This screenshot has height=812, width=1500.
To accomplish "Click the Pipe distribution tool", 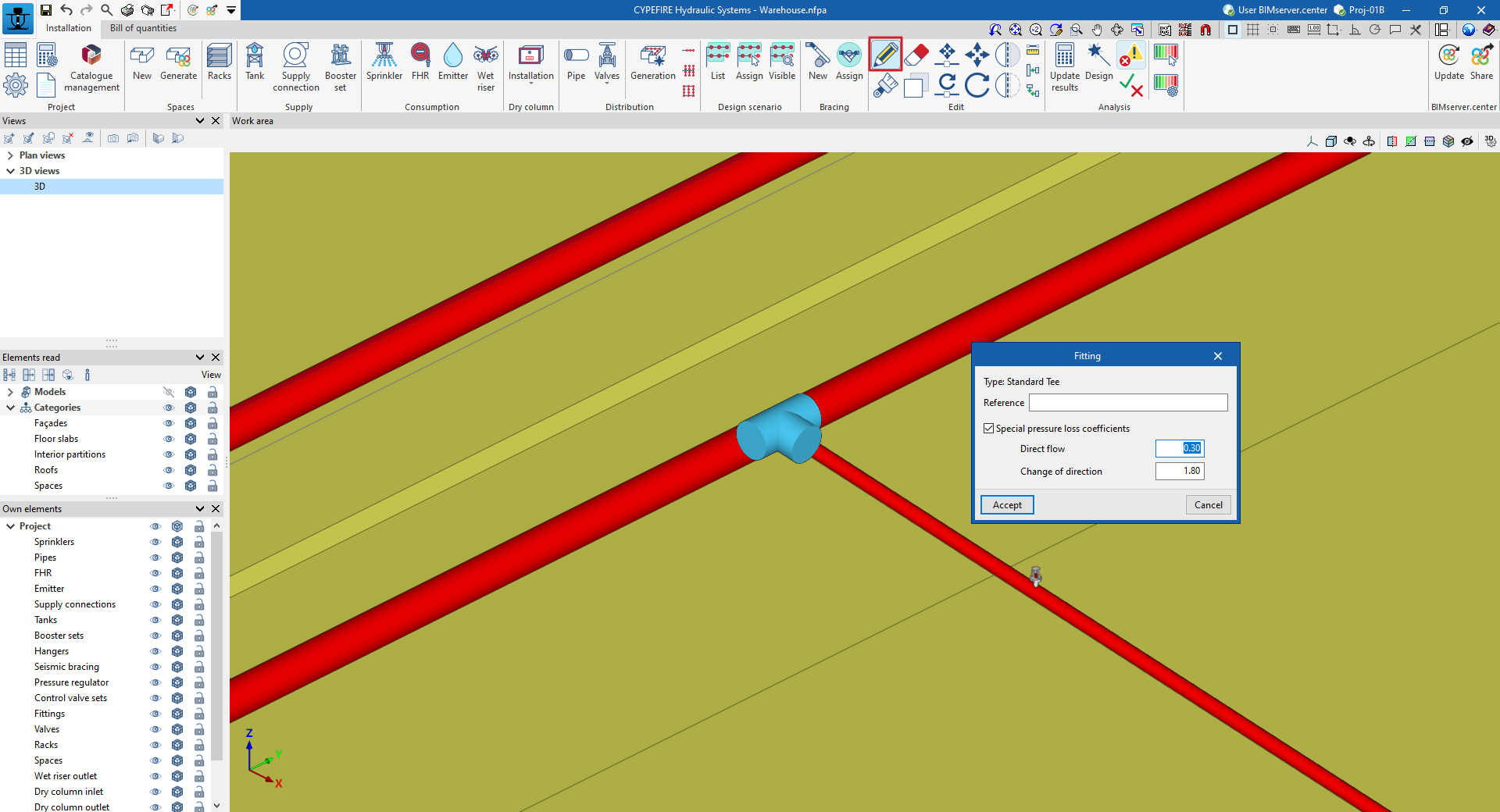I will click(577, 62).
